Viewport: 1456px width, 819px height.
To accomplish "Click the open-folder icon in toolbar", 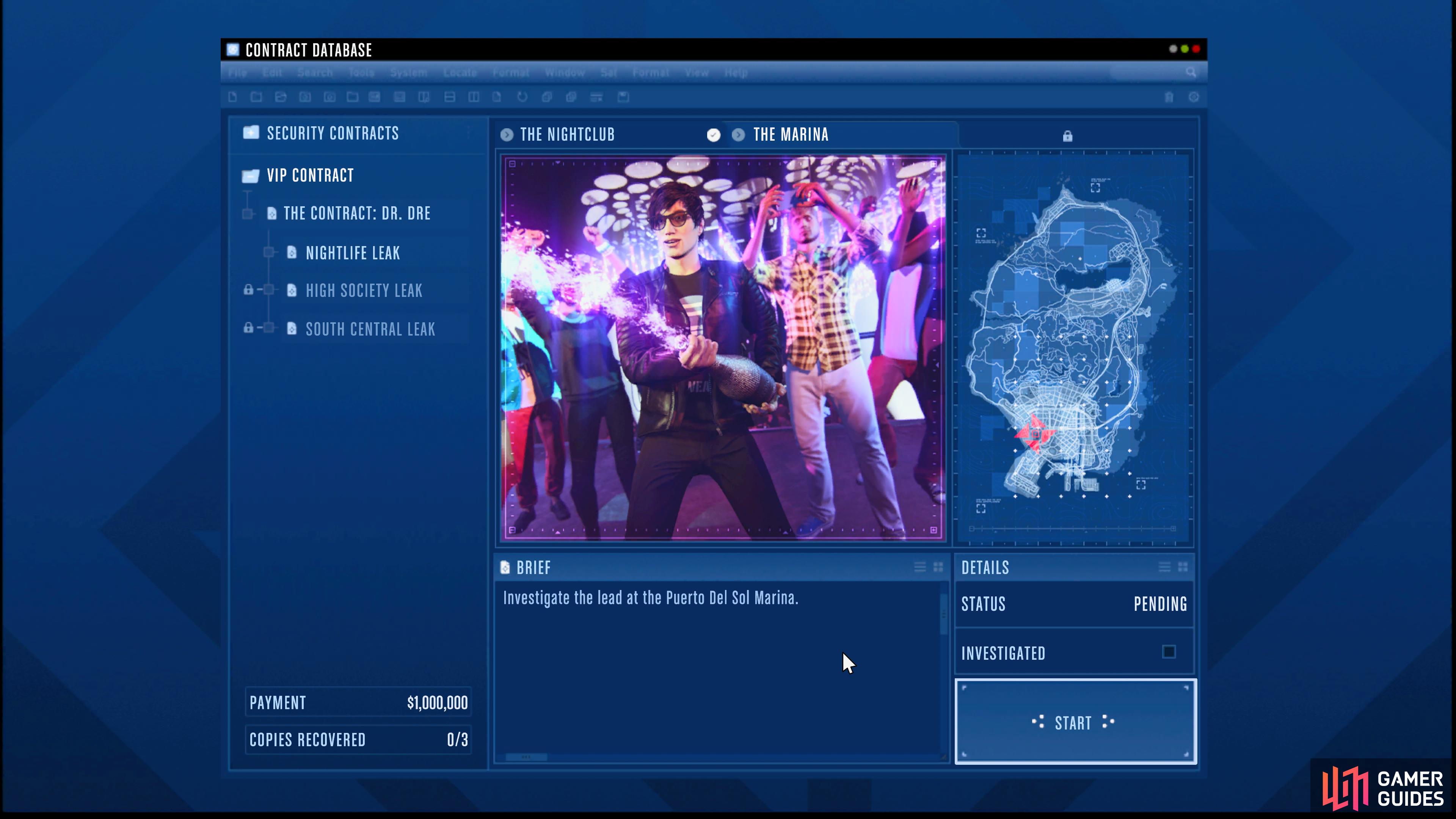I will tap(280, 97).
